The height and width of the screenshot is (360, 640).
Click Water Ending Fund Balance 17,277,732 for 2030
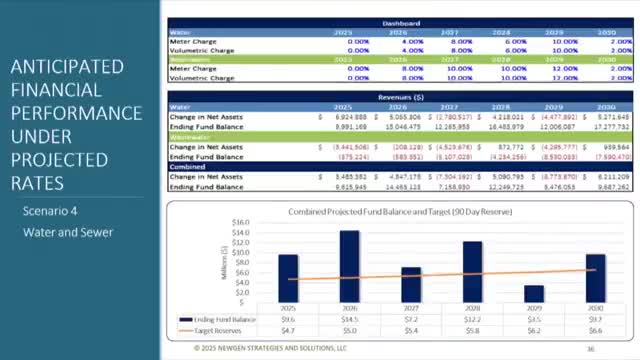tap(613, 127)
